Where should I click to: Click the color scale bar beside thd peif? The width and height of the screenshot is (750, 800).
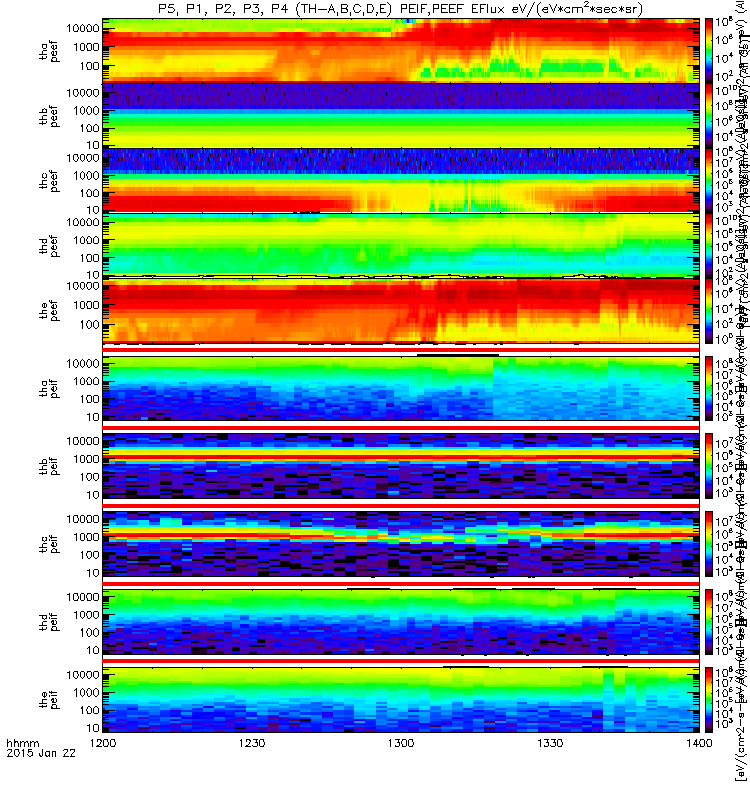point(709,622)
